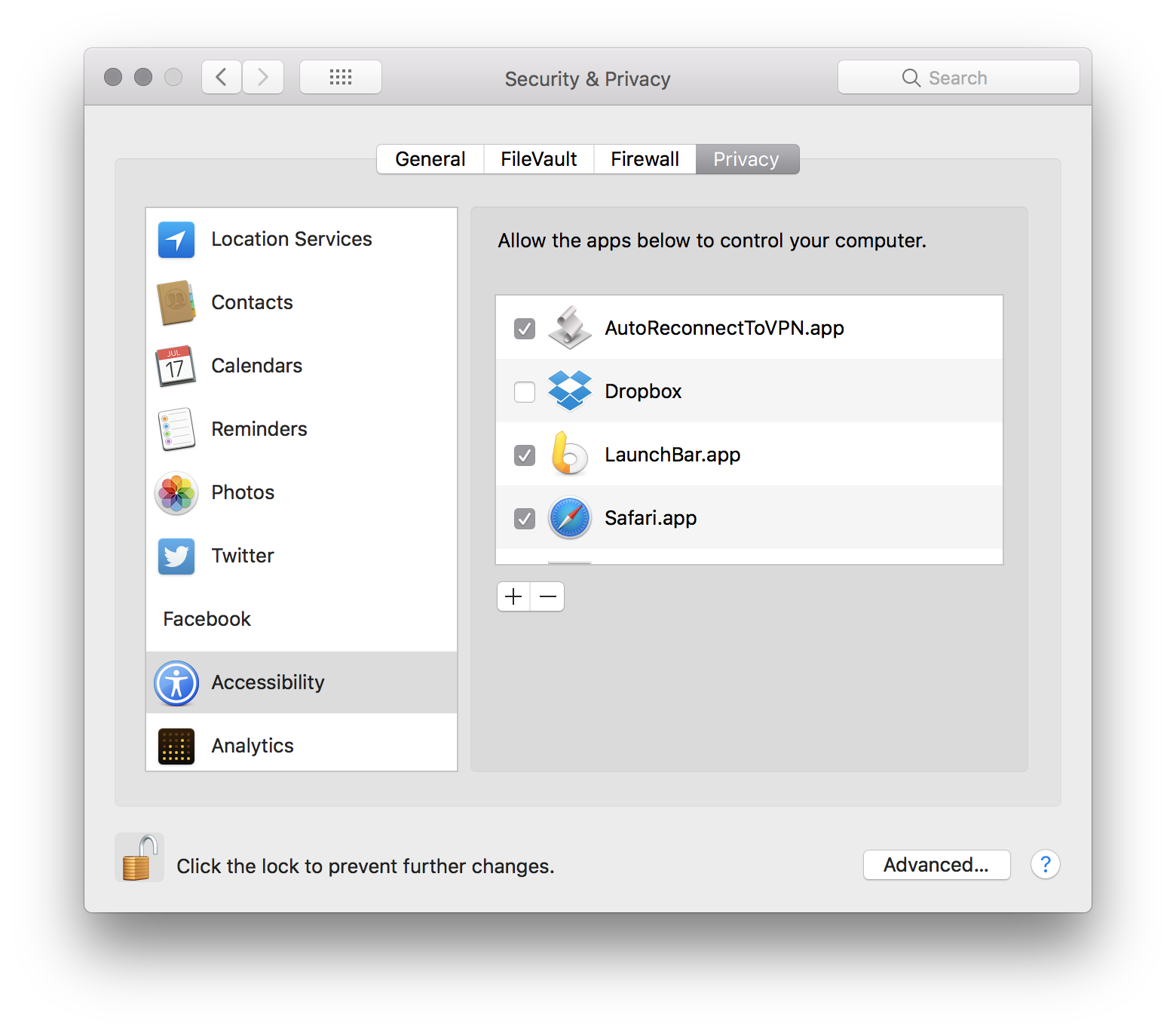Select the Safari.app name
This screenshot has height=1033, width=1176.
pyautogui.click(x=651, y=518)
